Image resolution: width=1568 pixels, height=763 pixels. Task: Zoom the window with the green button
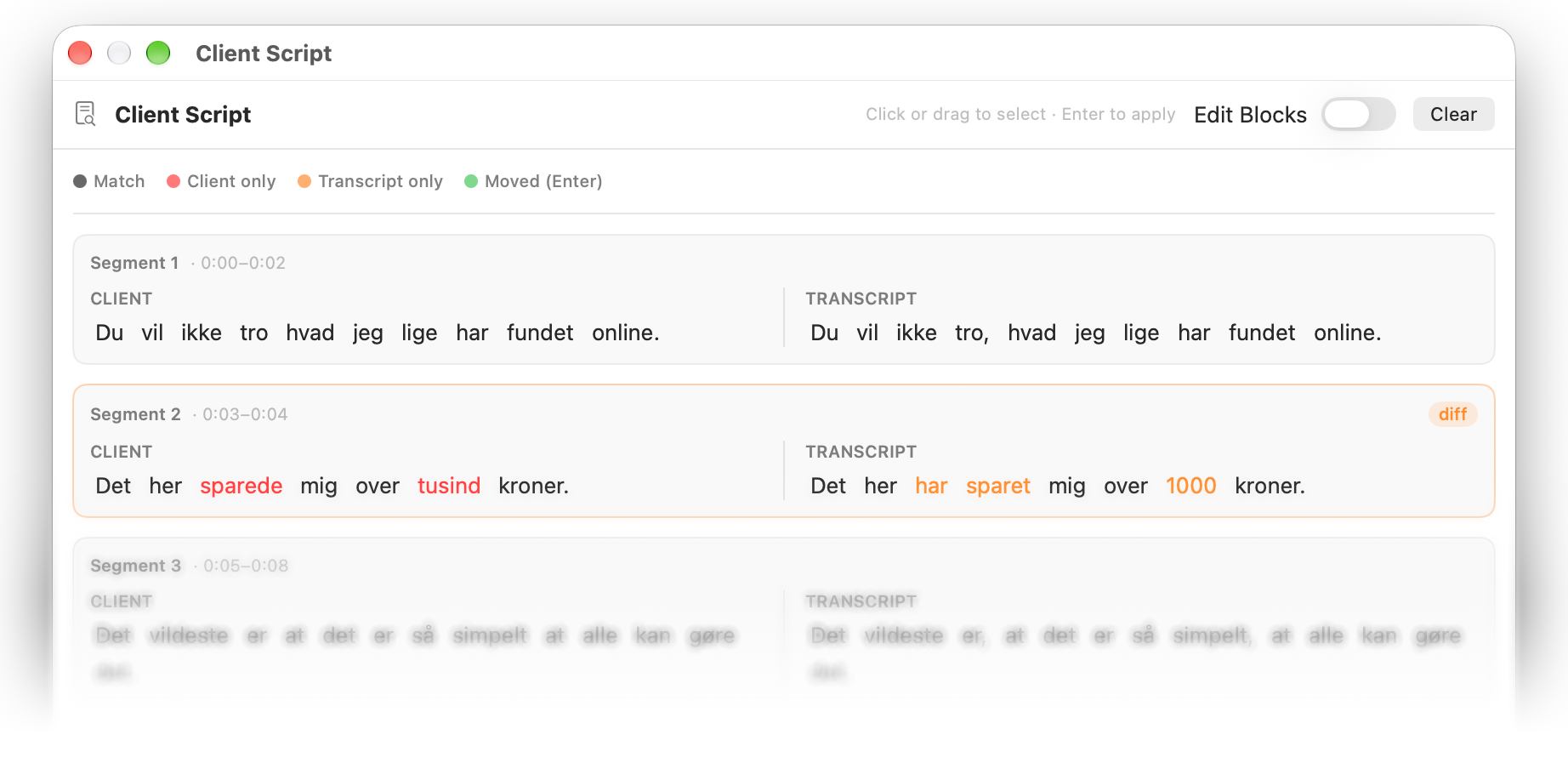pos(158,53)
